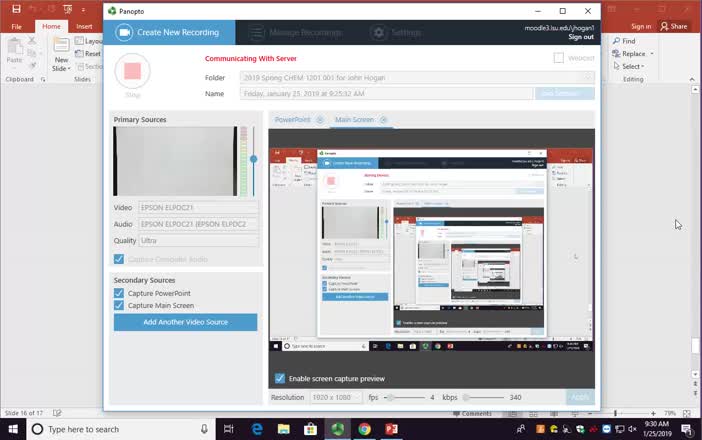Close the PowerPoint source tab icon
Image resolution: width=702 pixels, height=440 pixels.
(320, 120)
